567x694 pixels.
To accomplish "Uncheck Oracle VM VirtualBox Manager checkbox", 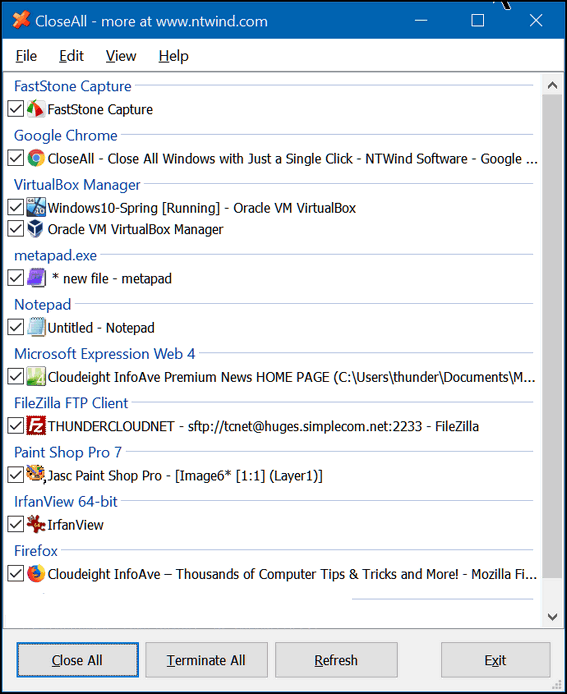I will (x=15, y=229).
